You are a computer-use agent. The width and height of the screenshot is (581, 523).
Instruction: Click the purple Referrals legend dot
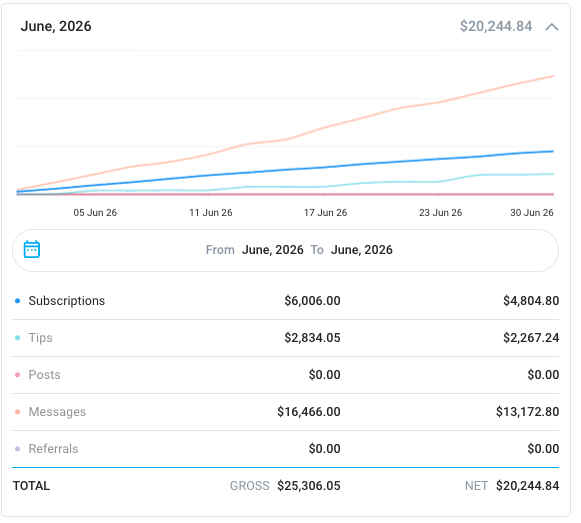(x=17, y=449)
